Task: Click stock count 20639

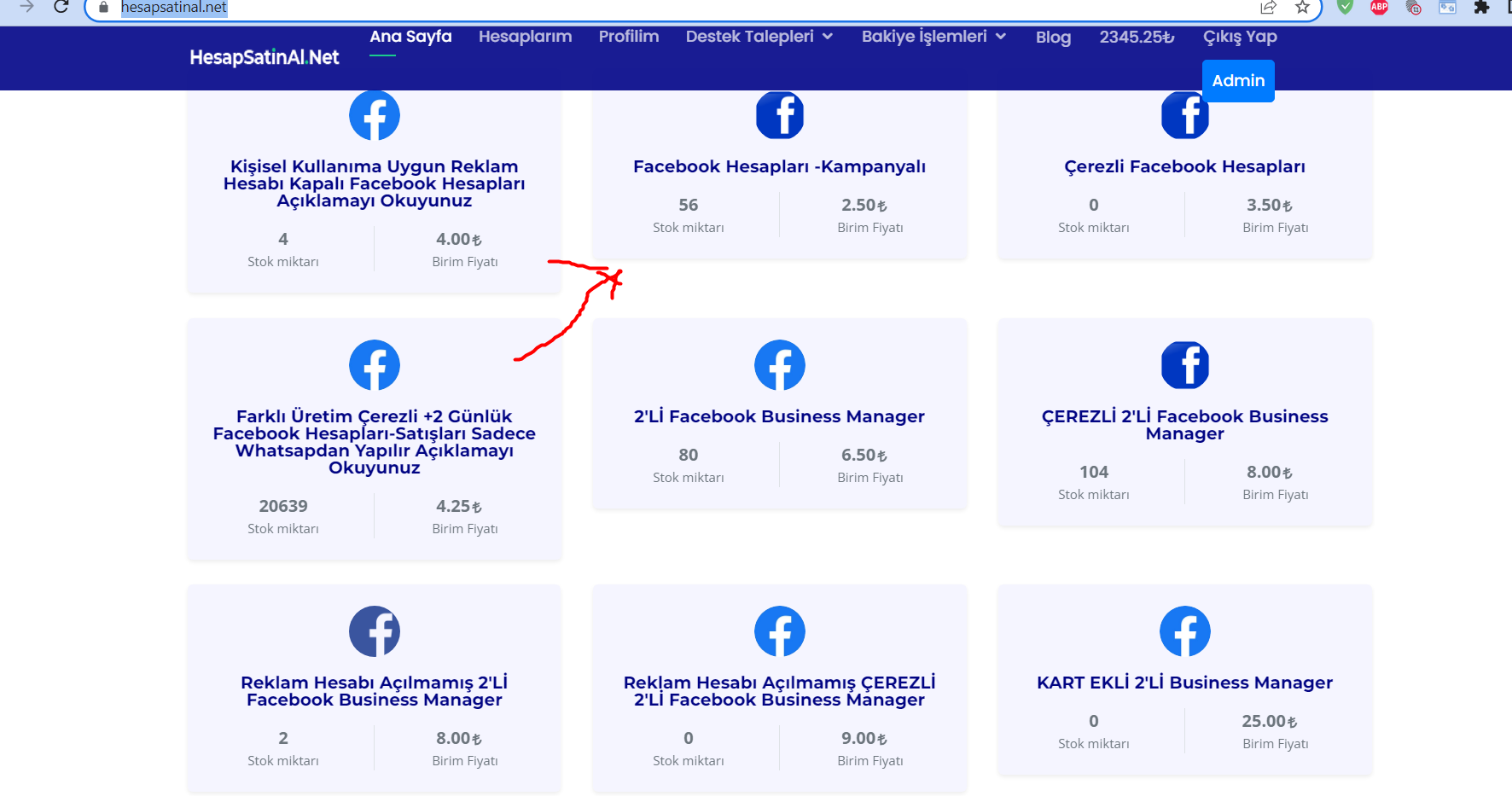Action: coord(283,506)
